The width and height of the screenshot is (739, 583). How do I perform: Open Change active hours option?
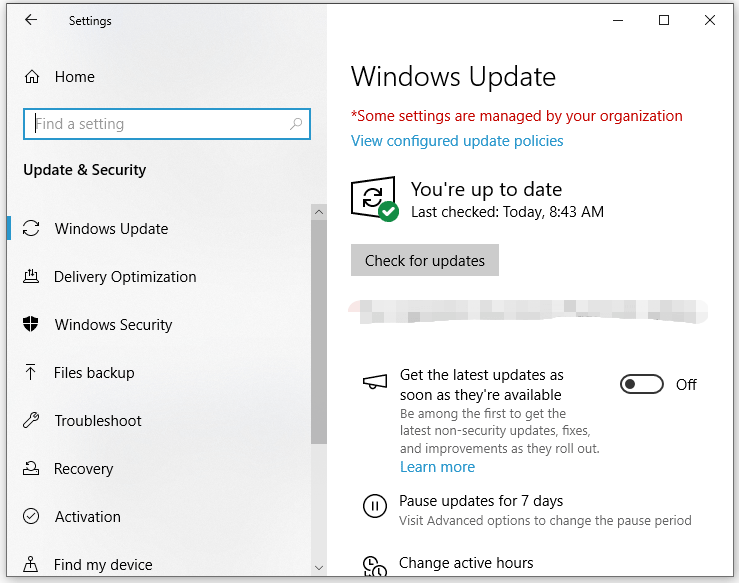466,563
